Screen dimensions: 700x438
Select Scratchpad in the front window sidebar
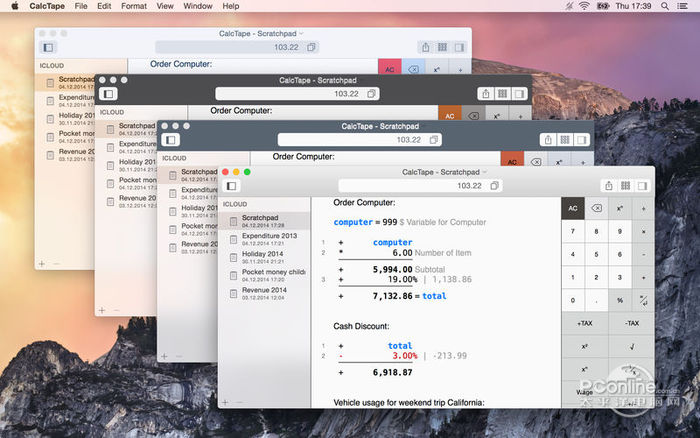point(264,221)
